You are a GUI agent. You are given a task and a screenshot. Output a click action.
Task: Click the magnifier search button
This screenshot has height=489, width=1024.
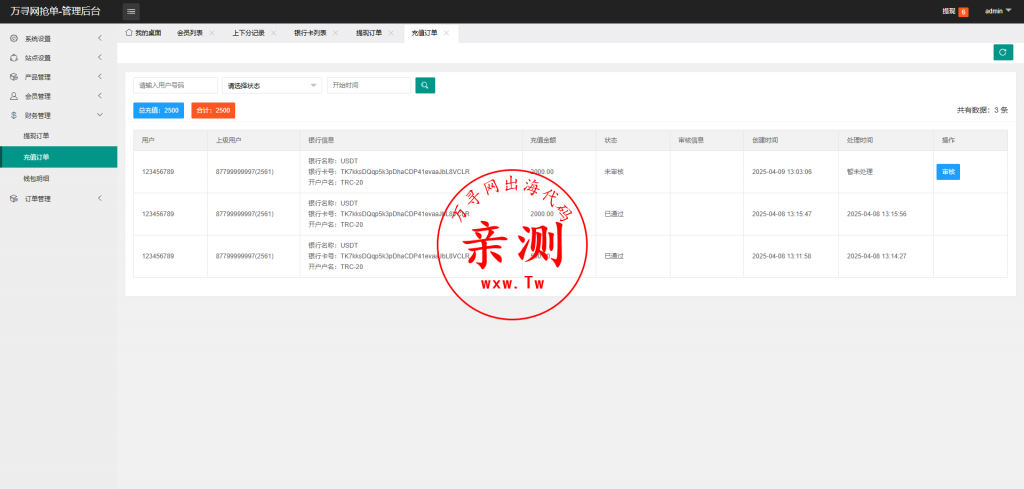click(x=425, y=86)
